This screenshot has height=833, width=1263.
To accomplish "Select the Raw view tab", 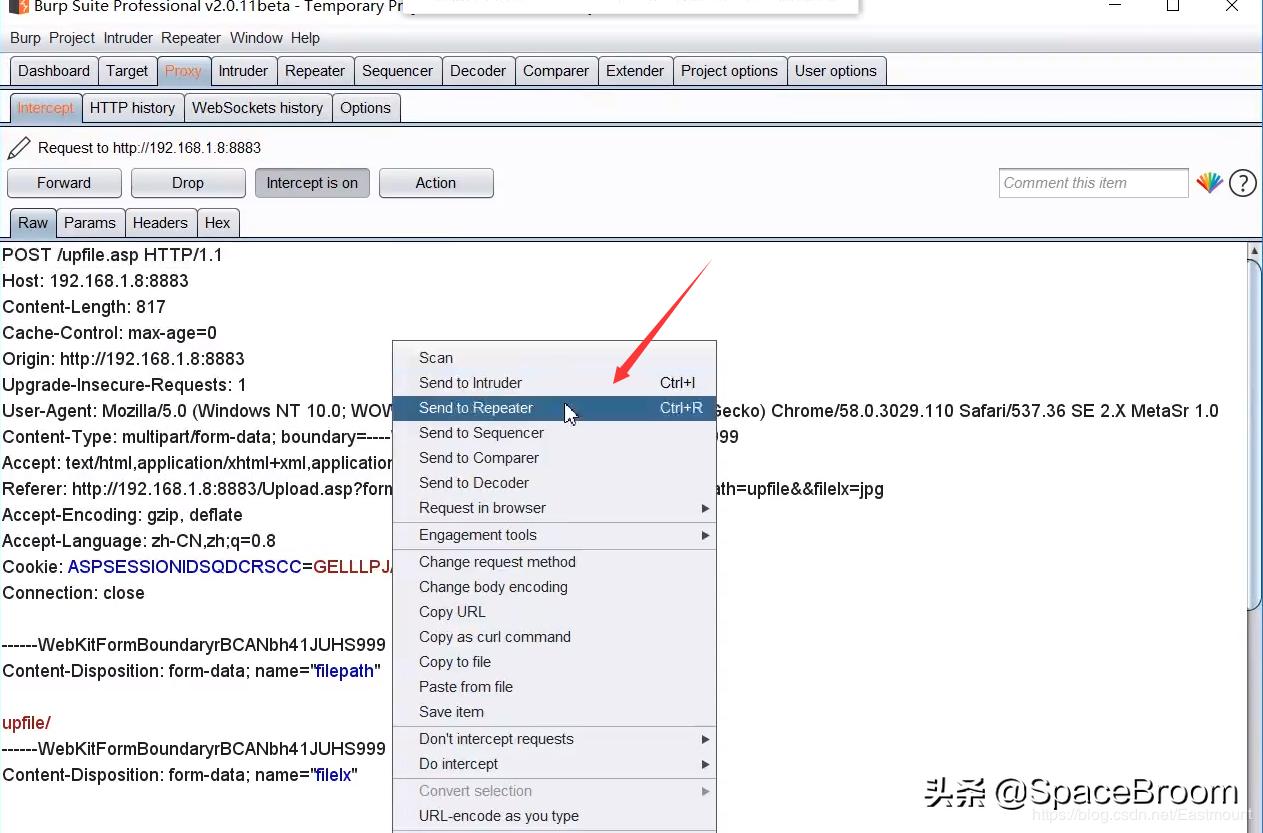I will (33, 223).
